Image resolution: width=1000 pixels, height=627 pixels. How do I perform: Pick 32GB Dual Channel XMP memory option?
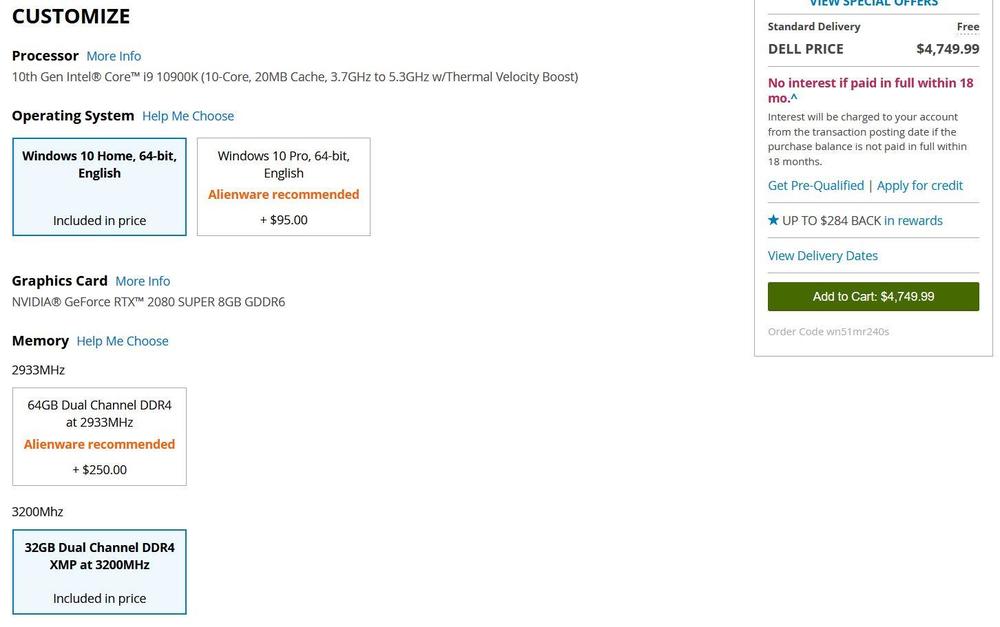click(x=99, y=572)
